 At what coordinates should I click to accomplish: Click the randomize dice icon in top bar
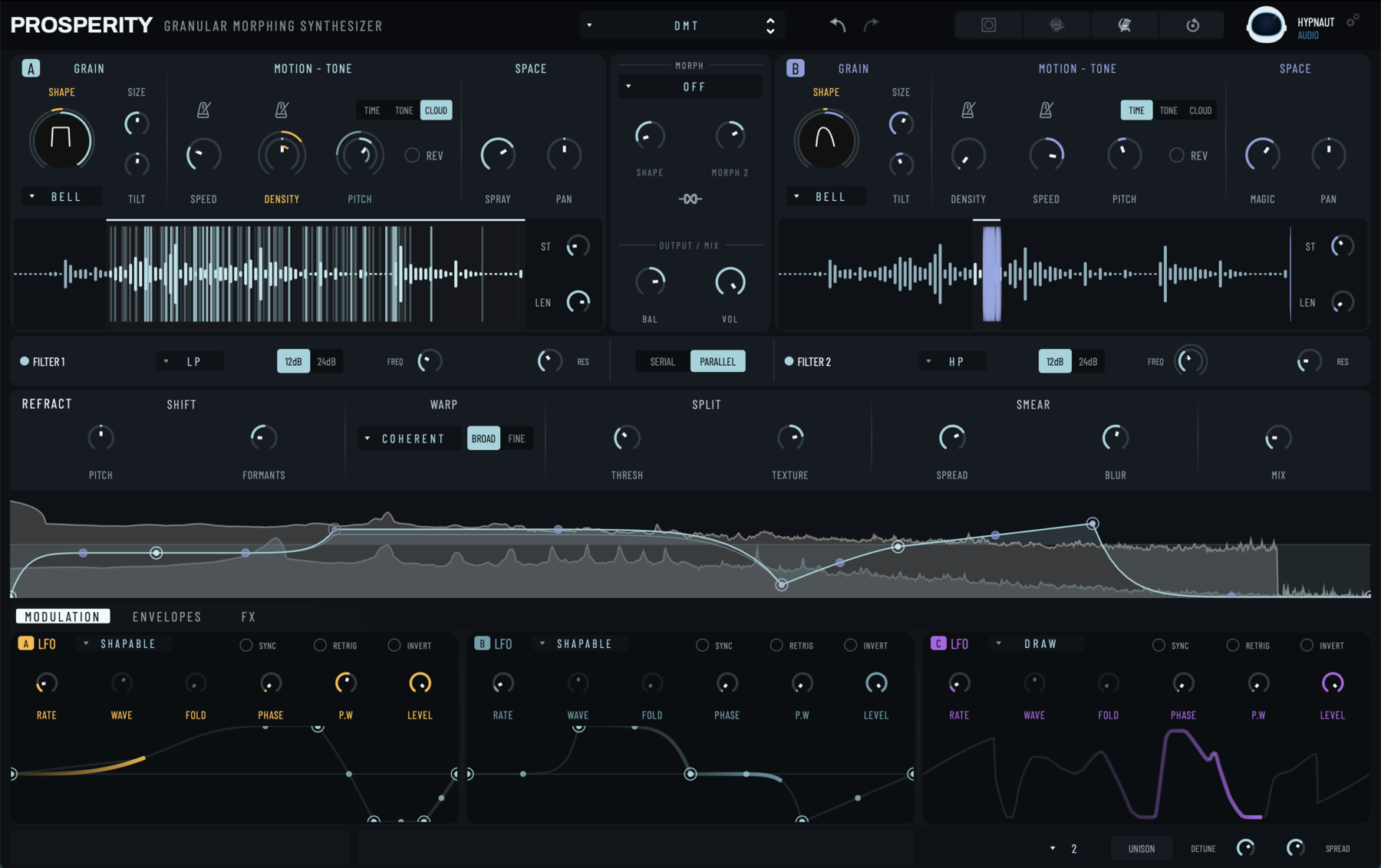1056,25
